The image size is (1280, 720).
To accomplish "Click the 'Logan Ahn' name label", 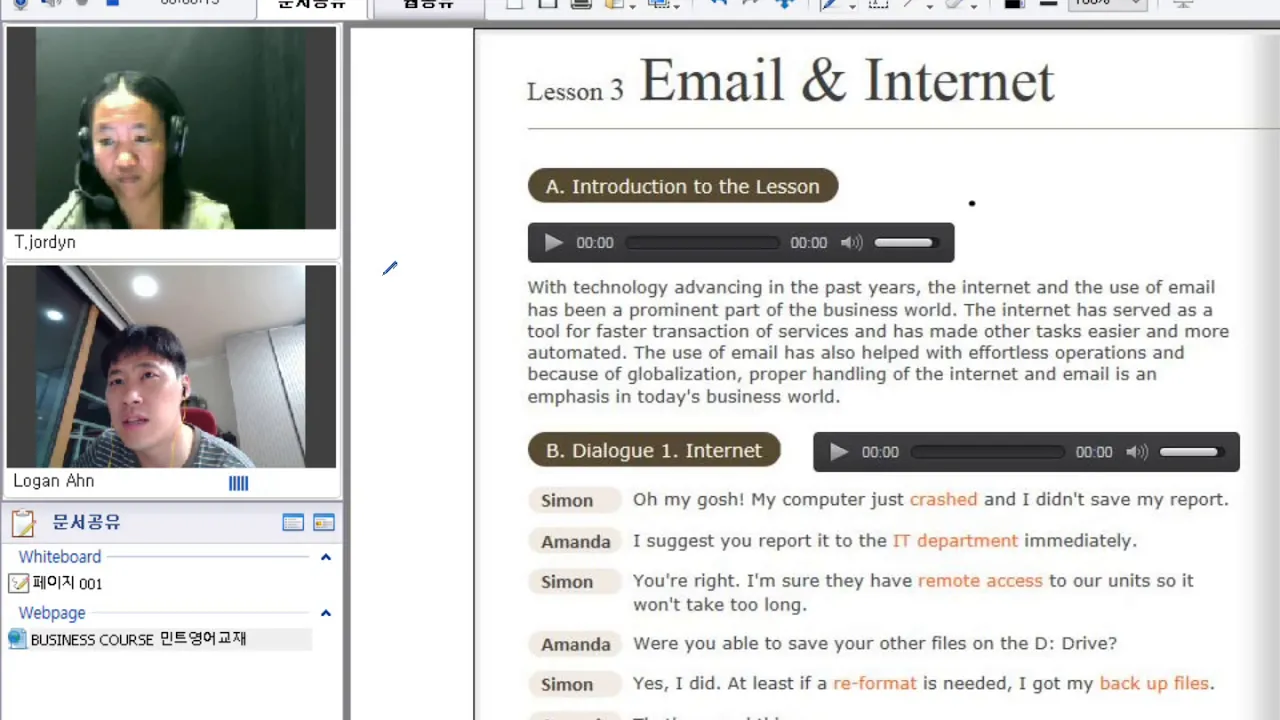I will pyautogui.click(x=54, y=481).
